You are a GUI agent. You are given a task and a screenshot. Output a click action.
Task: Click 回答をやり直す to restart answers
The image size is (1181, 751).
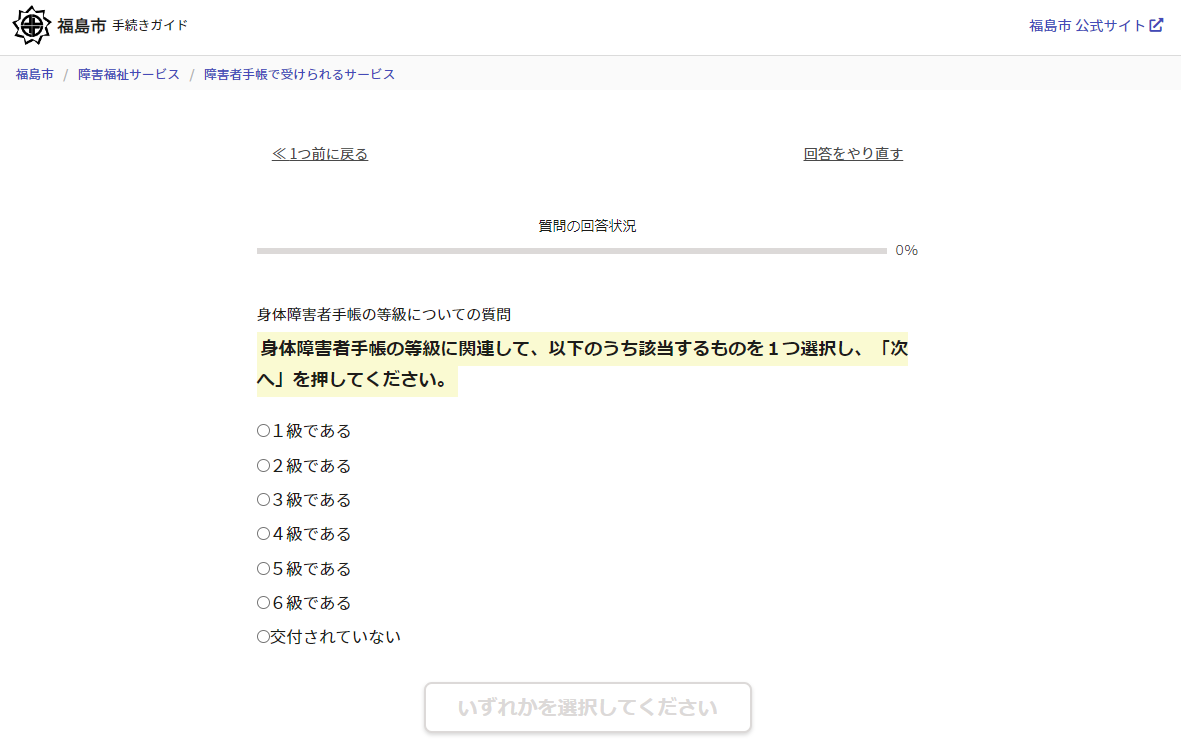click(x=853, y=154)
